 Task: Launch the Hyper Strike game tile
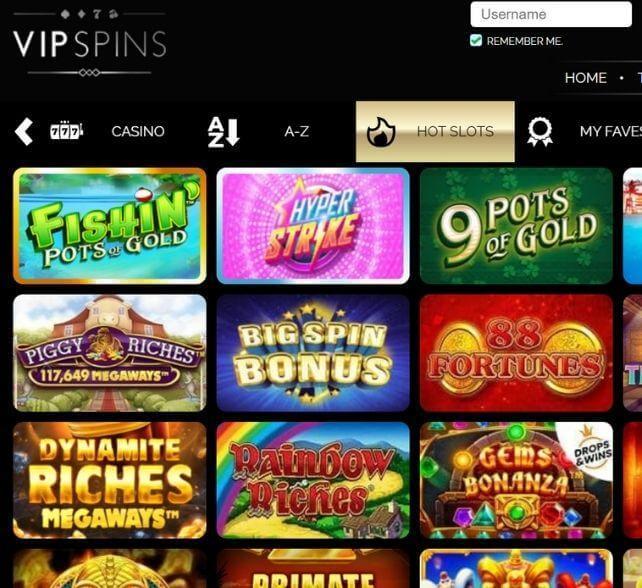tap(313, 226)
